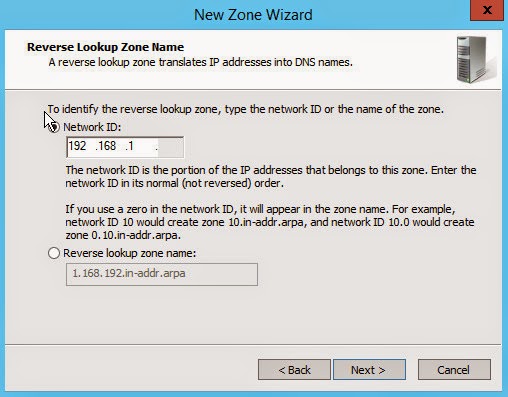This screenshot has width=508, height=397.
Task: Click the 'Network ID:' label text
Action: [92, 127]
